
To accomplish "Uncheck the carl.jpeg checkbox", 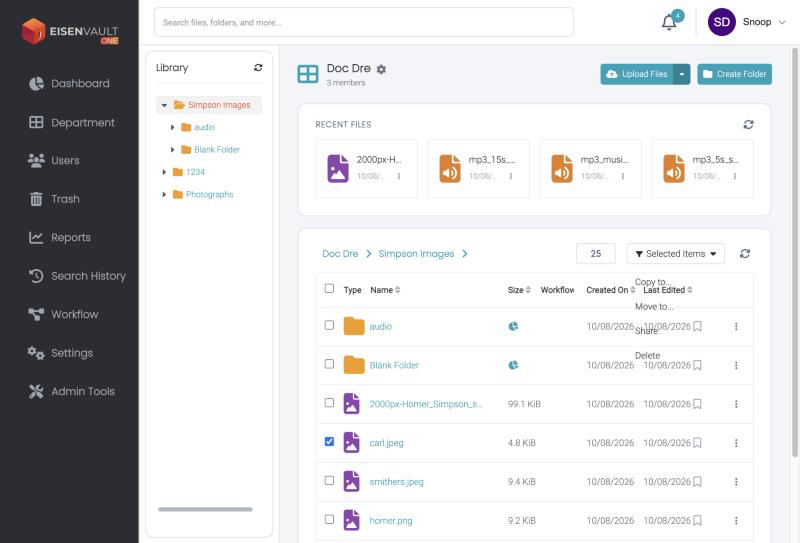I will tap(330, 441).
